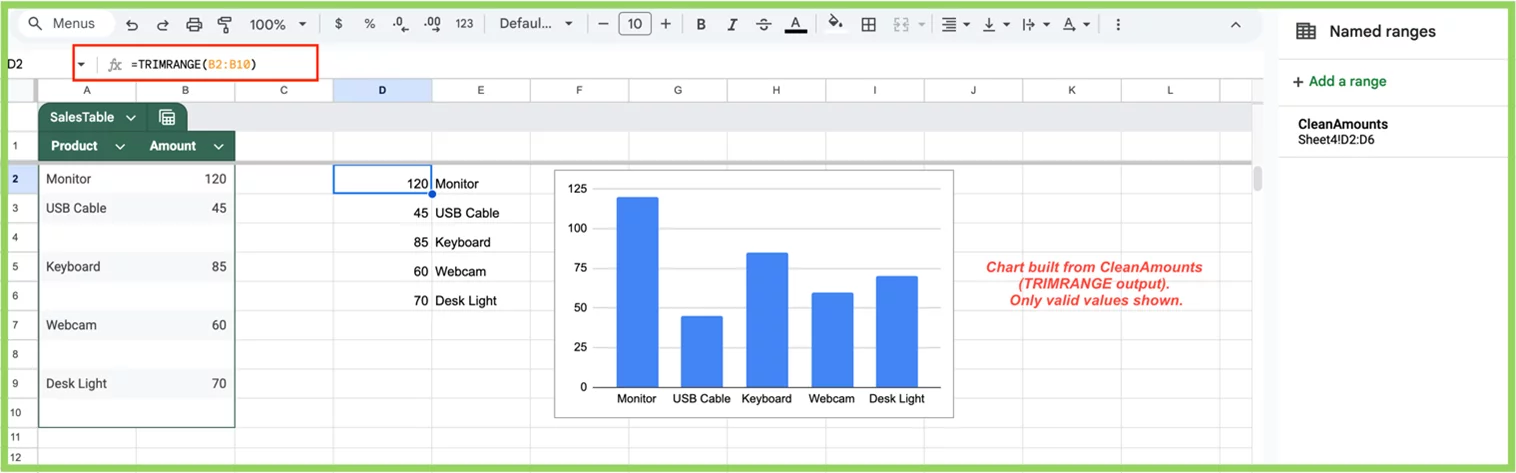This screenshot has width=1516, height=473.
Task: Open the borders menu
Action: tap(869, 24)
